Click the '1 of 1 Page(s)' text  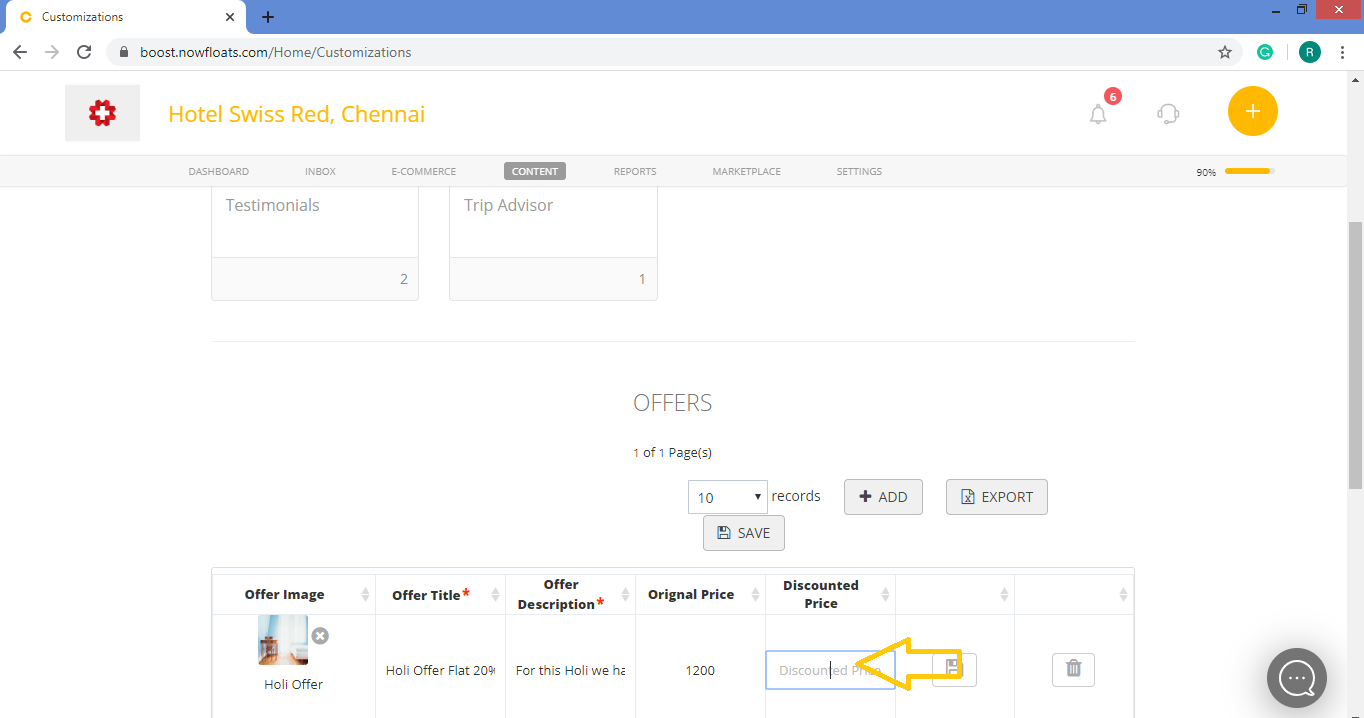pyautogui.click(x=672, y=452)
